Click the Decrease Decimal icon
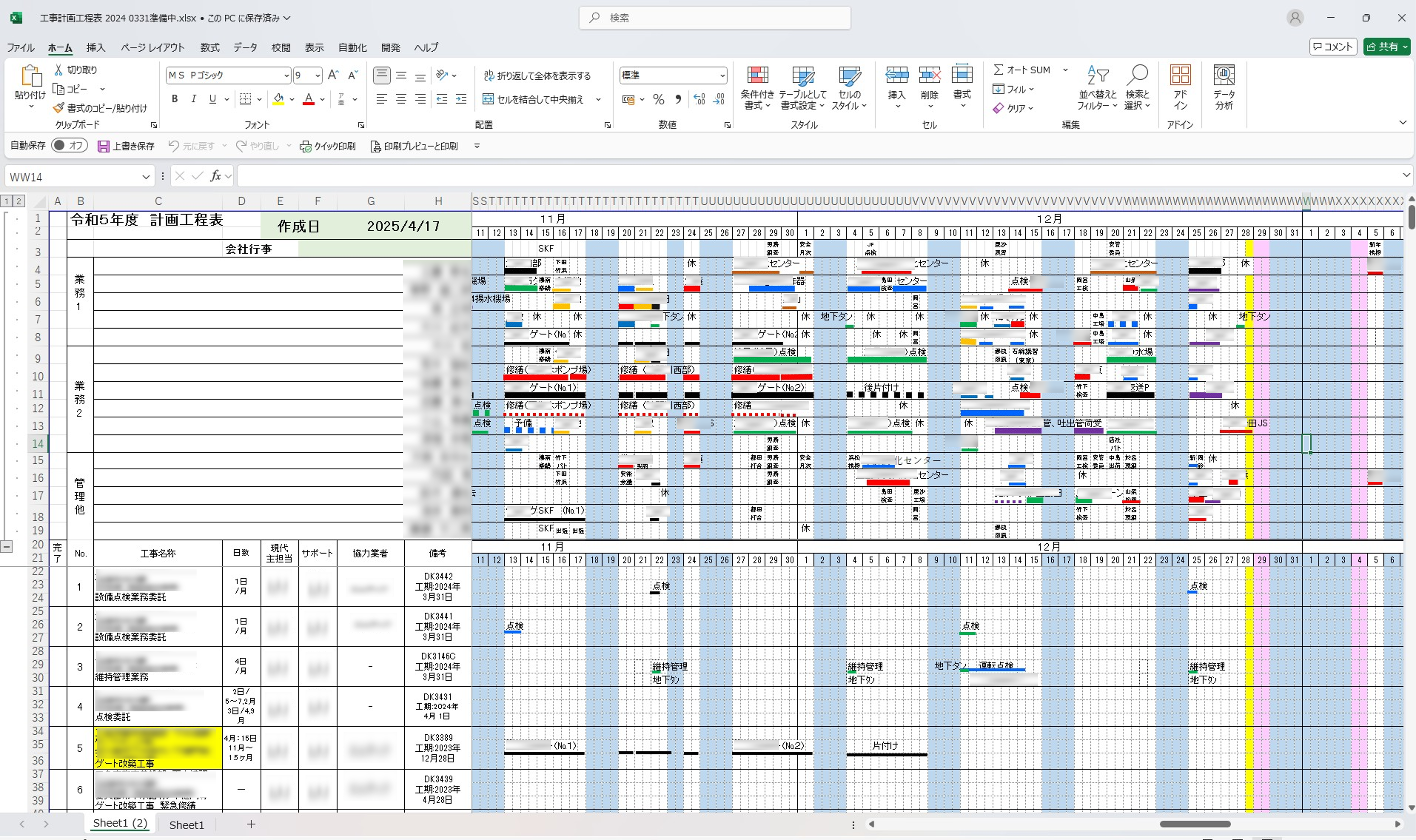 click(719, 100)
